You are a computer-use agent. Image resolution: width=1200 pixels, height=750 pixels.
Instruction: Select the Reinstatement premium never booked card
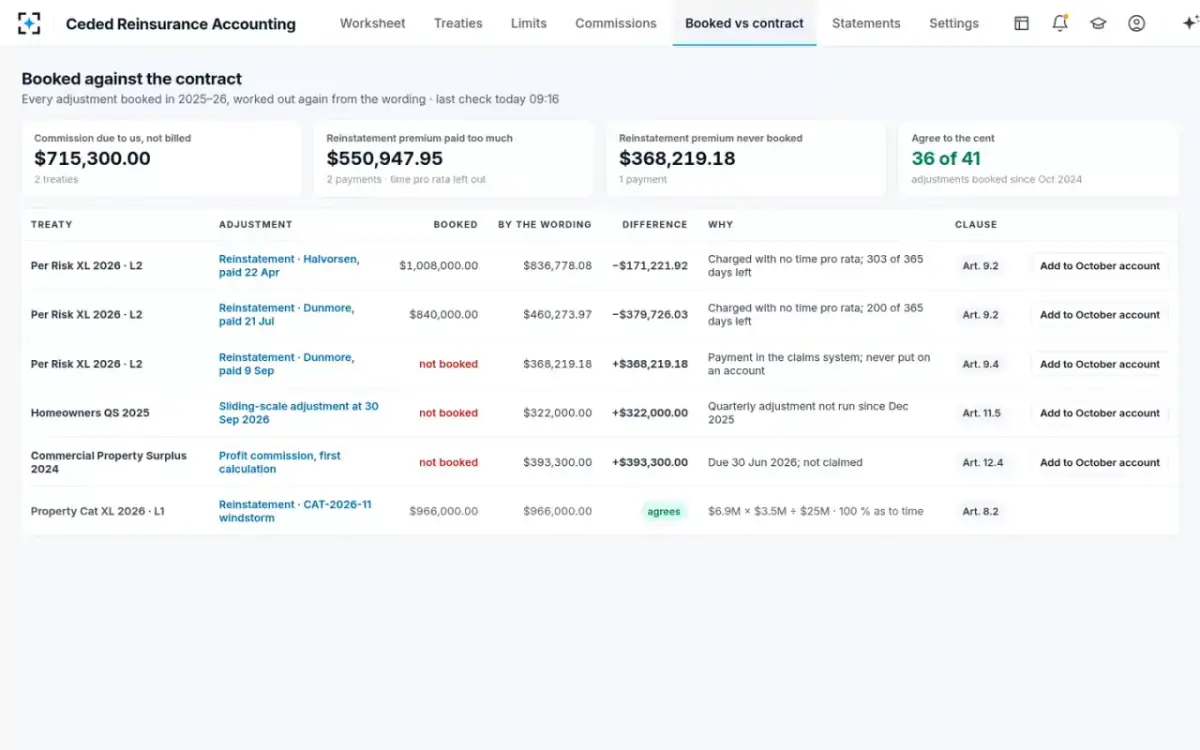[x=746, y=159]
